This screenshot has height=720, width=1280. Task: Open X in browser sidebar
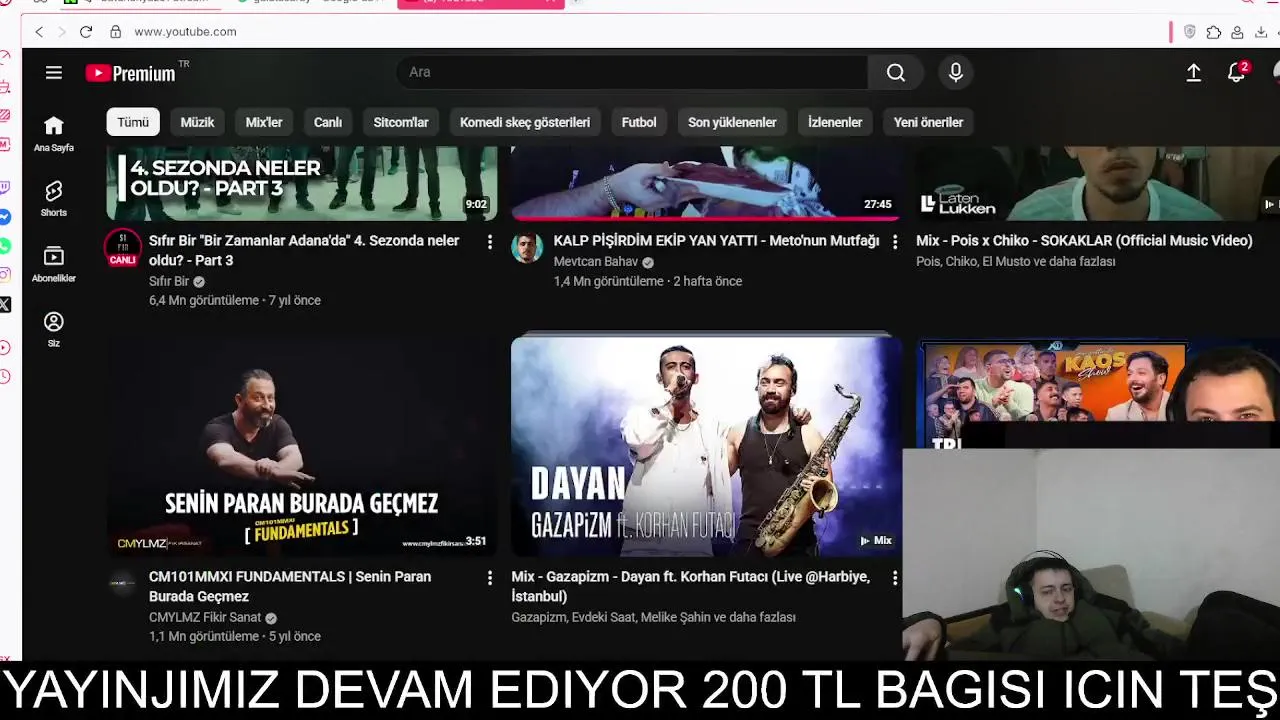tap(6, 304)
